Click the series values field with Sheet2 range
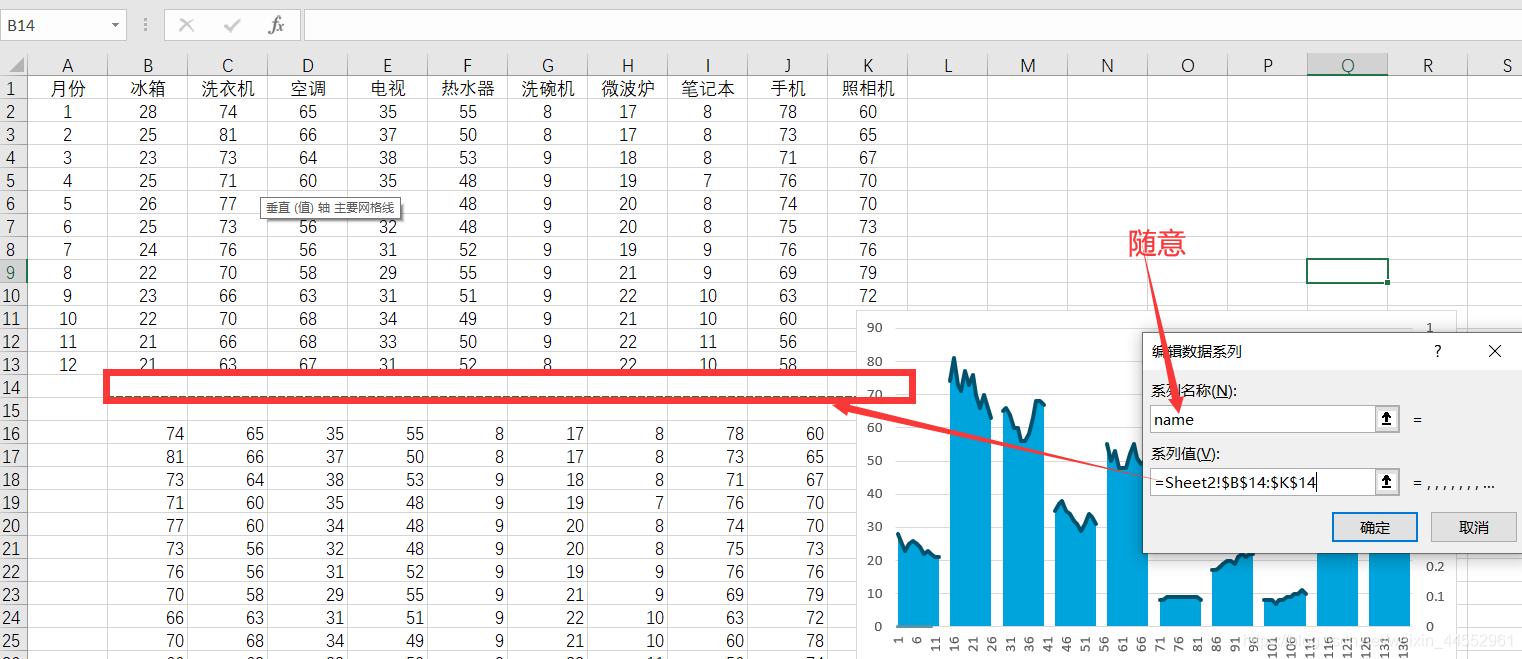 [x=1263, y=483]
